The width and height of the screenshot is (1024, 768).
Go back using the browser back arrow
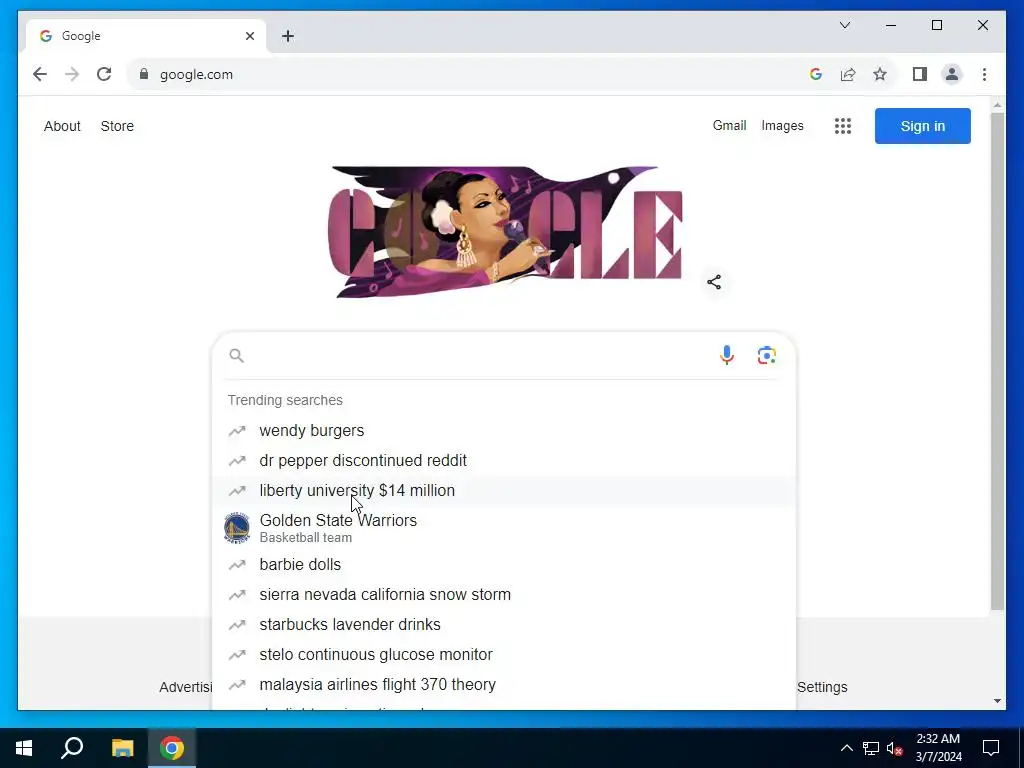click(x=40, y=74)
